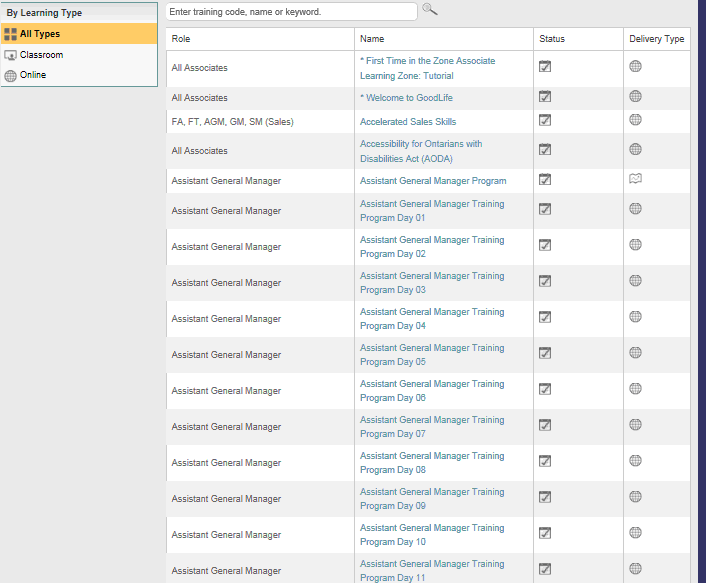The width and height of the screenshot is (706, 583).
Task: Focus the training code search field
Action: pyautogui.click(x=291, y=12)
